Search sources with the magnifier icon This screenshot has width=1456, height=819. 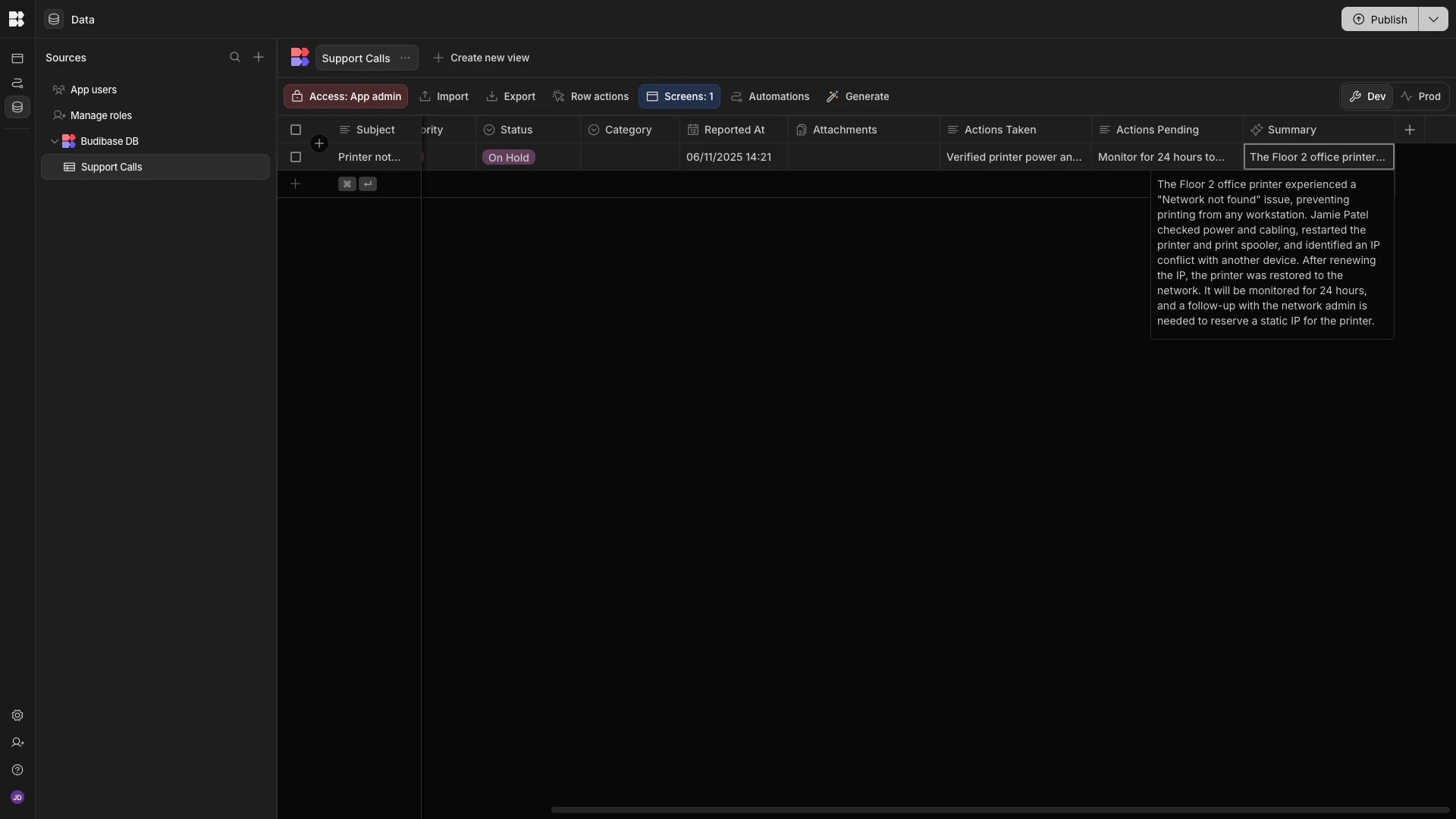pos(235,58)
